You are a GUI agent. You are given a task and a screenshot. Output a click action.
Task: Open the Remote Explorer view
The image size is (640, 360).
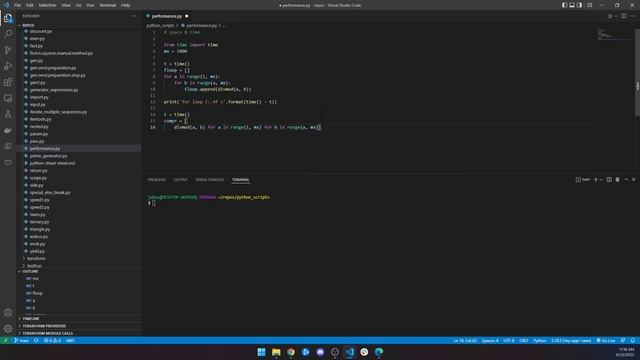click(8, 98)
